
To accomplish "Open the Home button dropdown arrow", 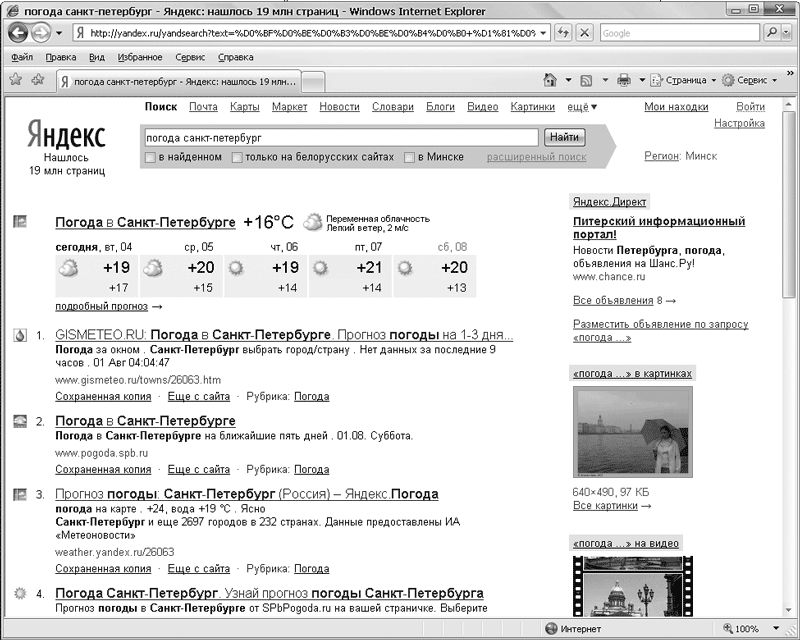I will [568, 80].
